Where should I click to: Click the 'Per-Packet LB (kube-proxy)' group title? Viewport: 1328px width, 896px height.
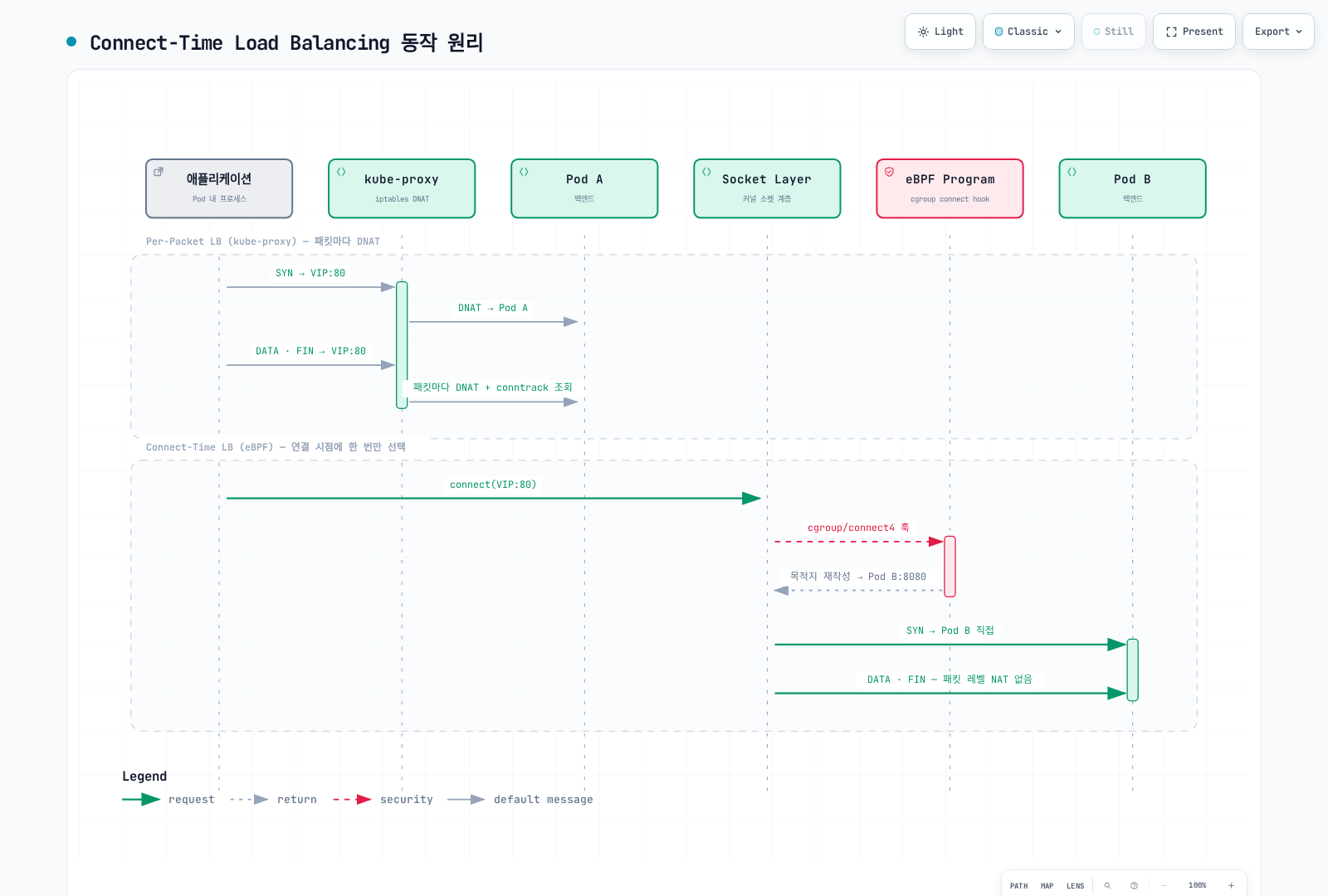pyautogui.click(x=263, y=241)
